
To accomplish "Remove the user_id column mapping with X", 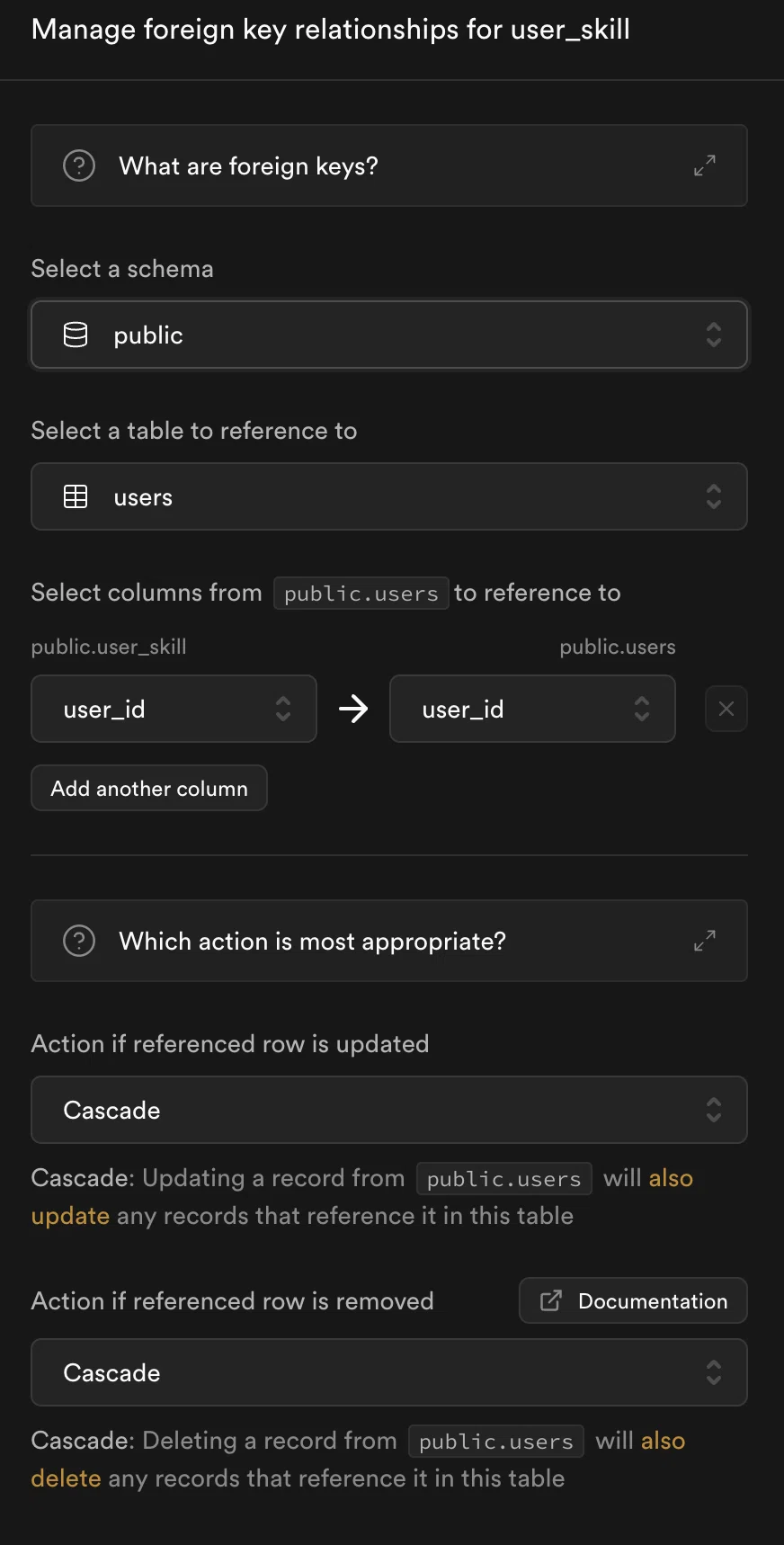I will pyautogui.click(x=726, y=709).
